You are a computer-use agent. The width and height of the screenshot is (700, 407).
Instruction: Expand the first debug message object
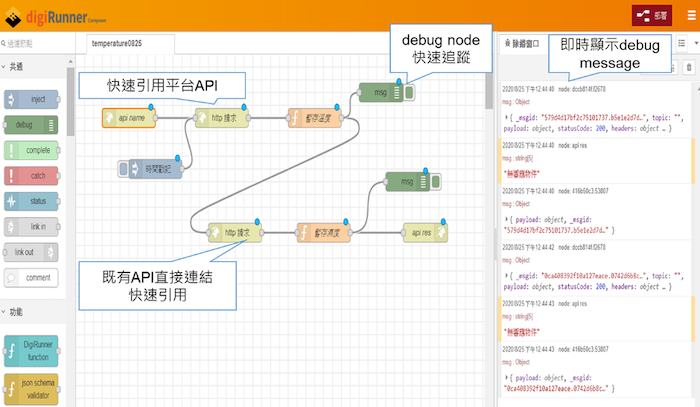pyautogui.click(x=507, y=118)
